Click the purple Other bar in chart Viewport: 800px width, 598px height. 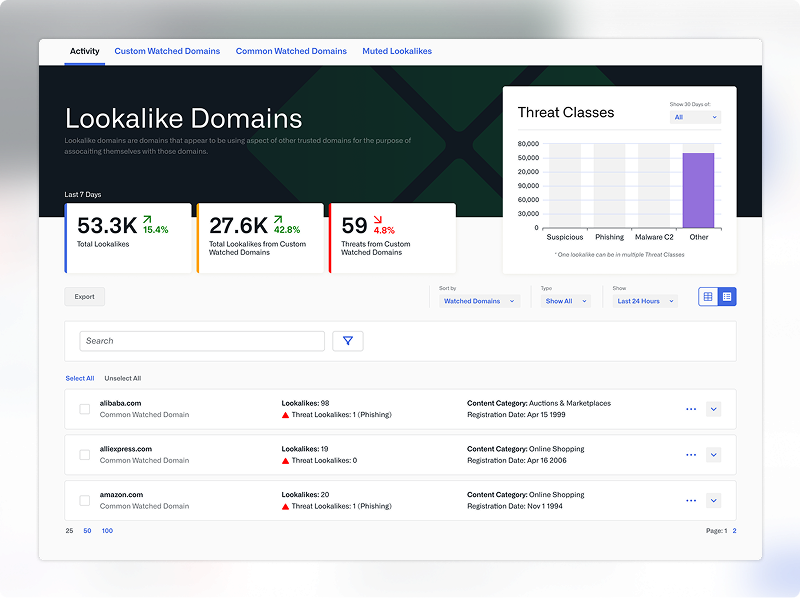coord(698,190)
